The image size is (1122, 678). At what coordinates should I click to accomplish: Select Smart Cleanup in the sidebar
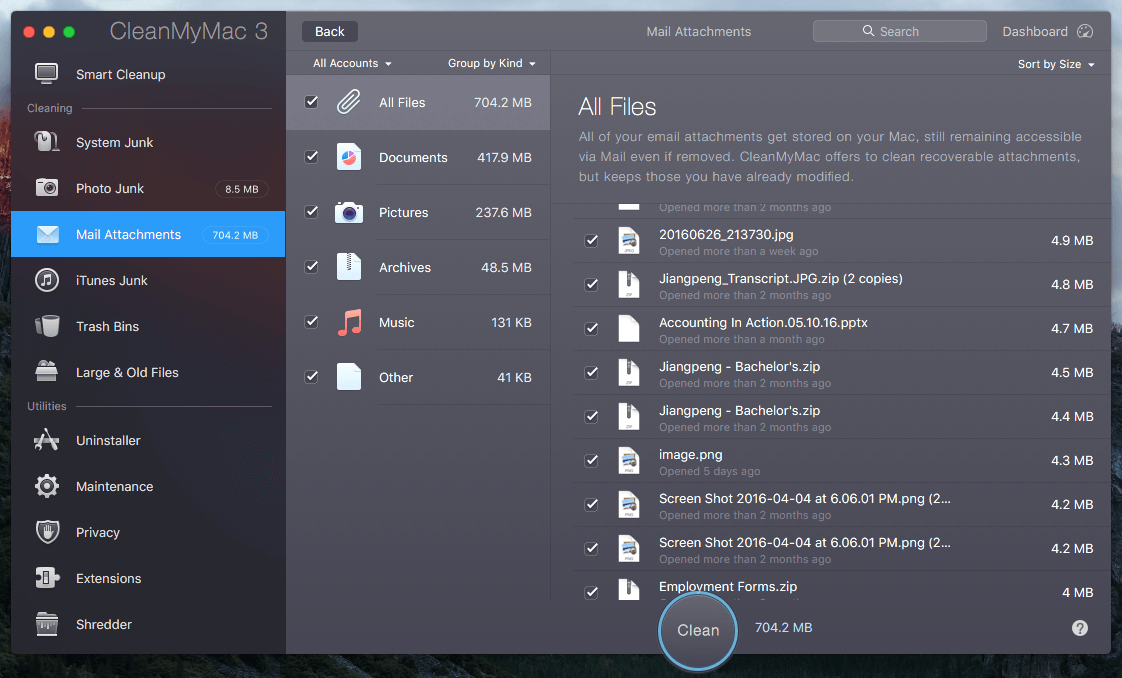(148, 74)
